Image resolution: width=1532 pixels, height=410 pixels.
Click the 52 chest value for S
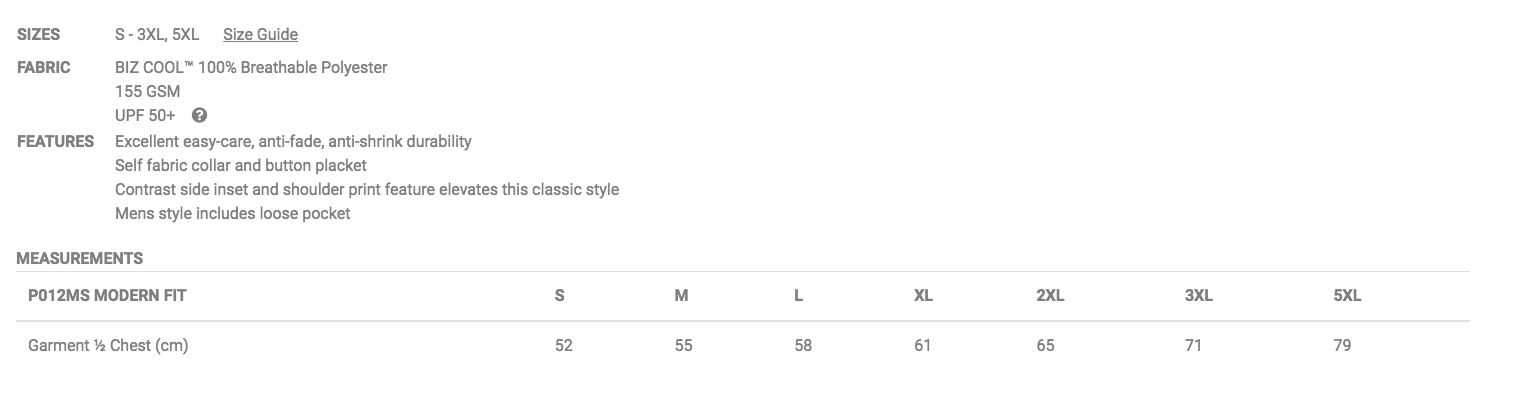tap(564, 346)
